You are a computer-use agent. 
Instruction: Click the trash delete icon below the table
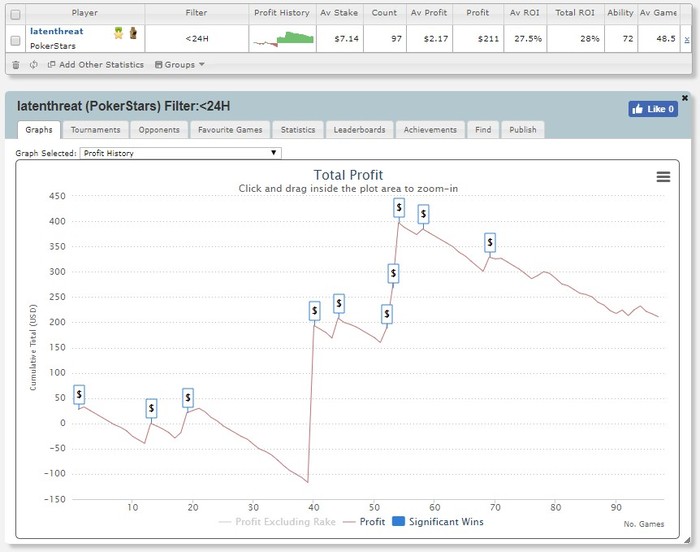point(16,65)
